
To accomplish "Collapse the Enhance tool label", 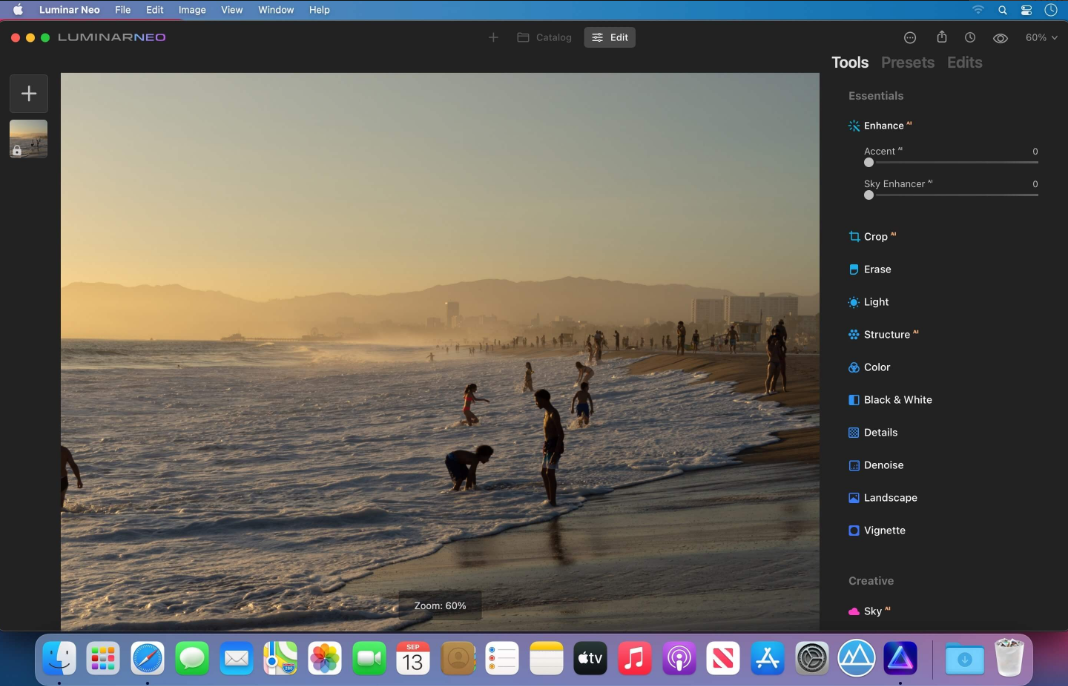I will [x=883, y=126].
